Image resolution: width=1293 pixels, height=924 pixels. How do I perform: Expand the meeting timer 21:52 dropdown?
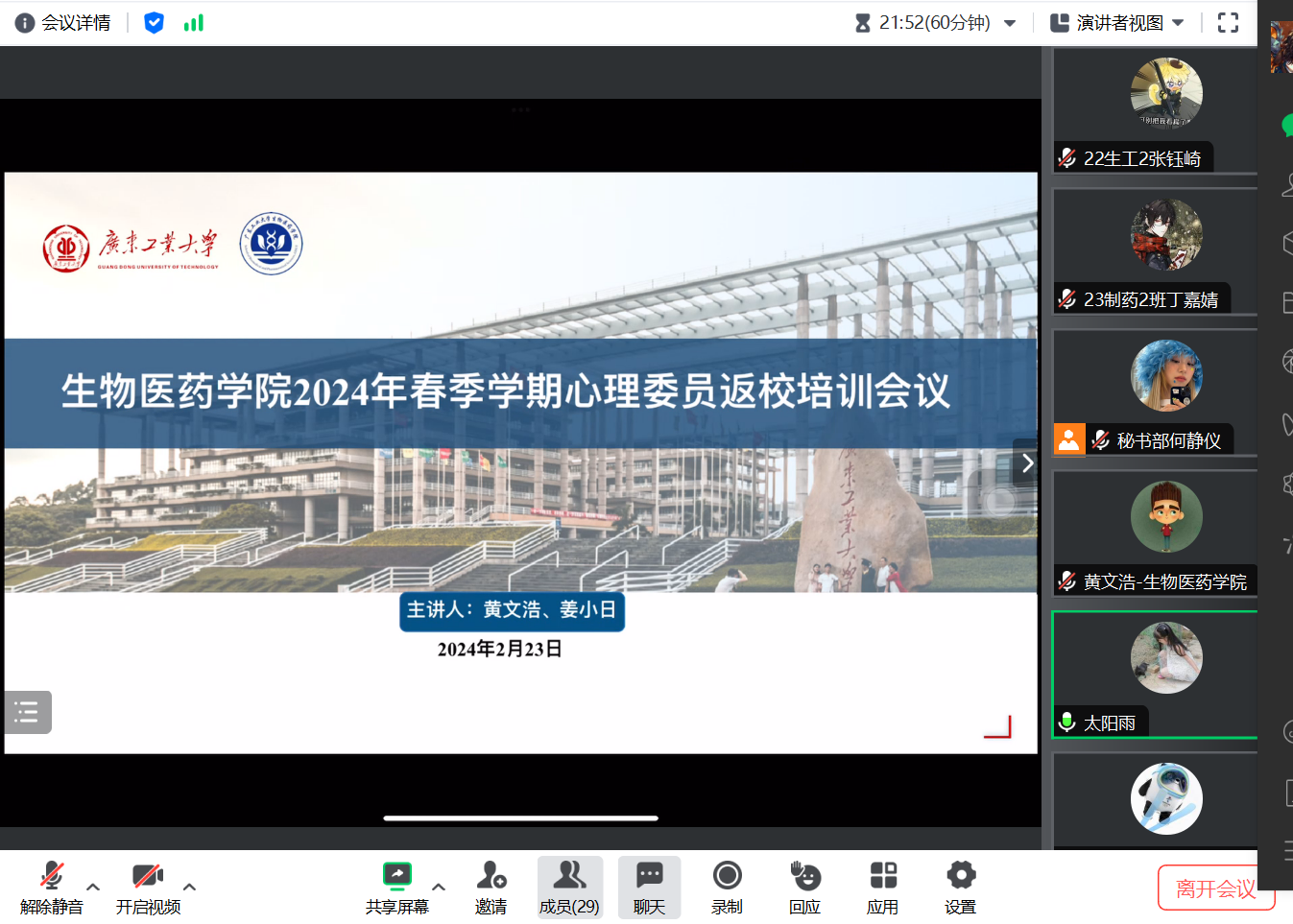click(x=1010, y=24)
